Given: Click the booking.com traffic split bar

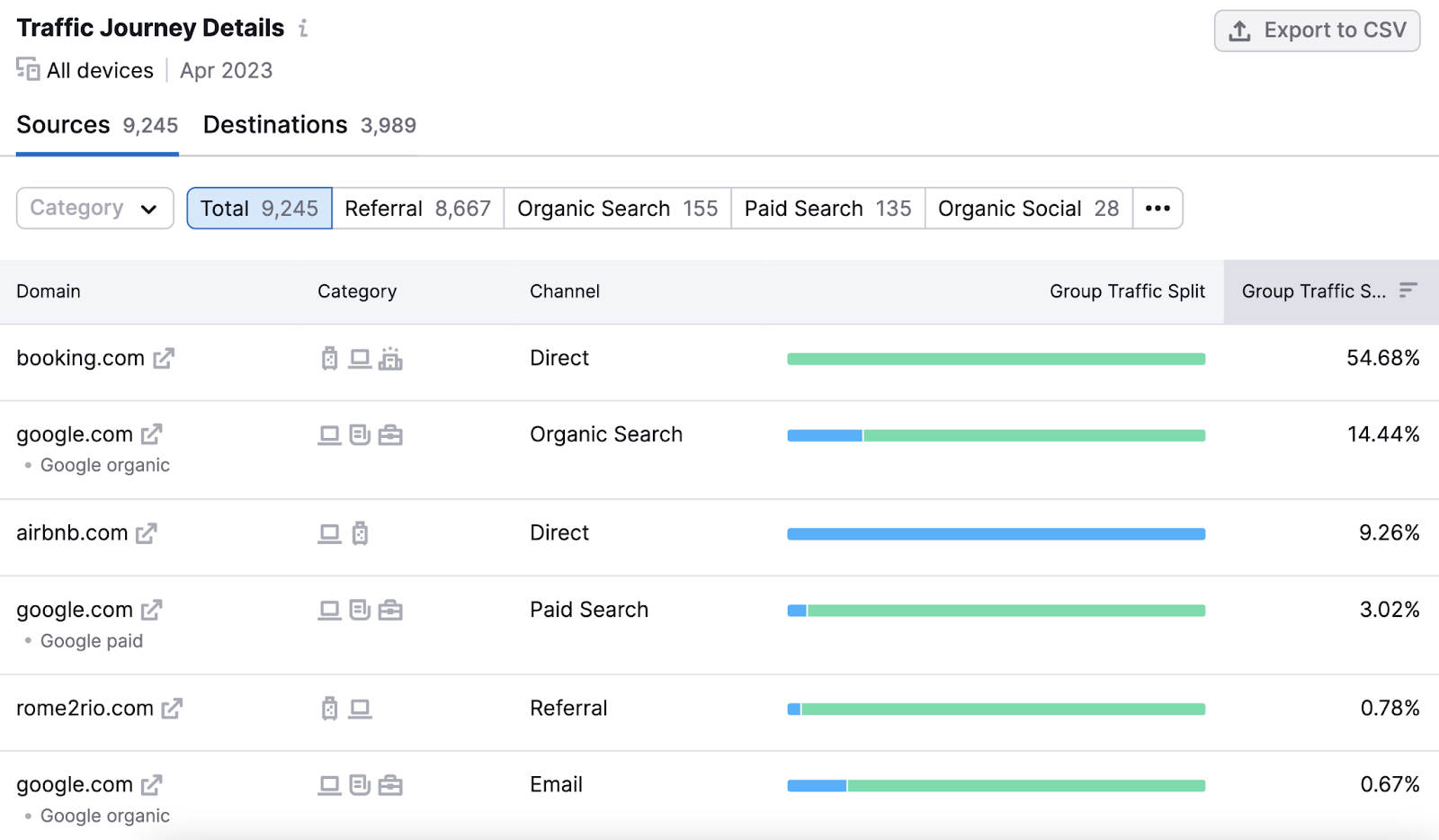Looking at the screenshot, I should coord(997,359).
